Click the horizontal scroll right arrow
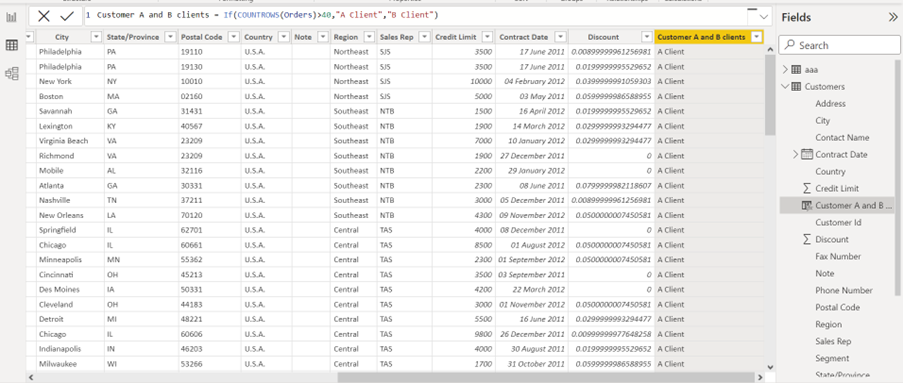 pos(761,378)
